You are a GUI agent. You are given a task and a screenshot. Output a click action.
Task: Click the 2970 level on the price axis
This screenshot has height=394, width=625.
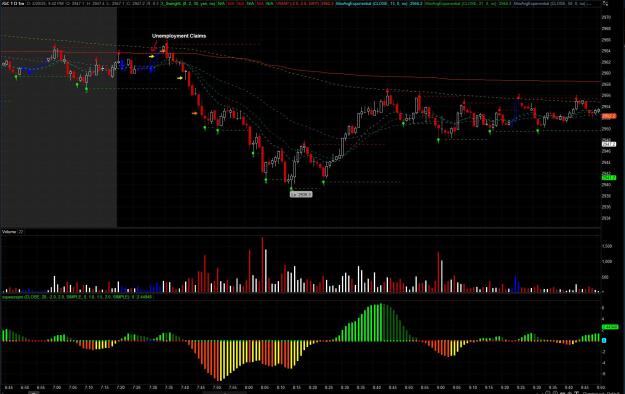(x=606, y=18)
